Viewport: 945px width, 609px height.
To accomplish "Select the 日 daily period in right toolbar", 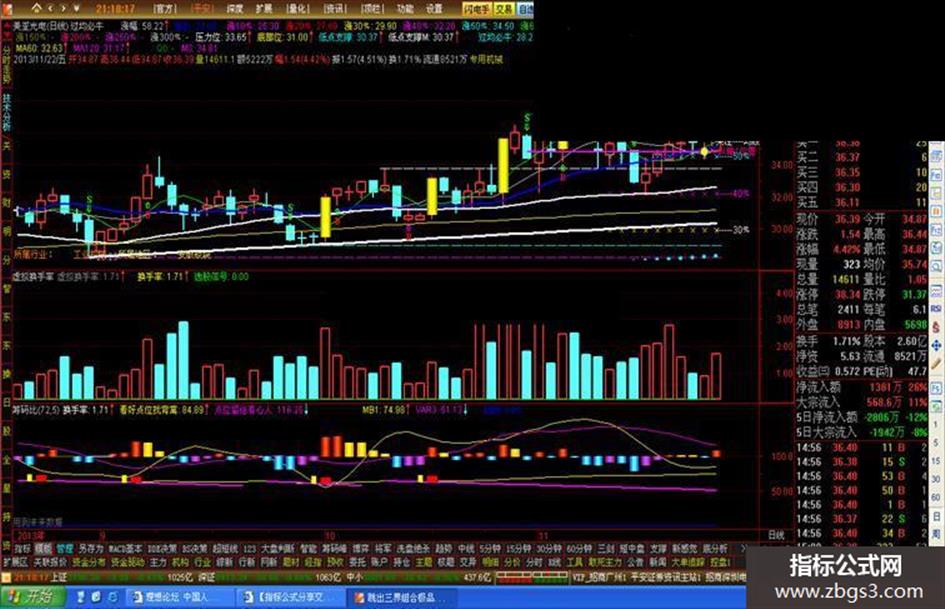I will 936,516.
